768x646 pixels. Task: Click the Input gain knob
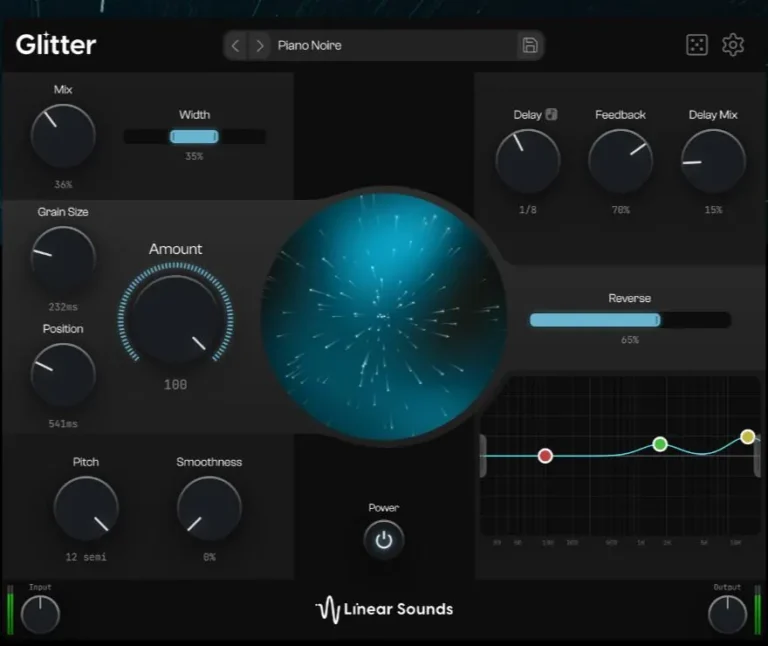[41, 614]
